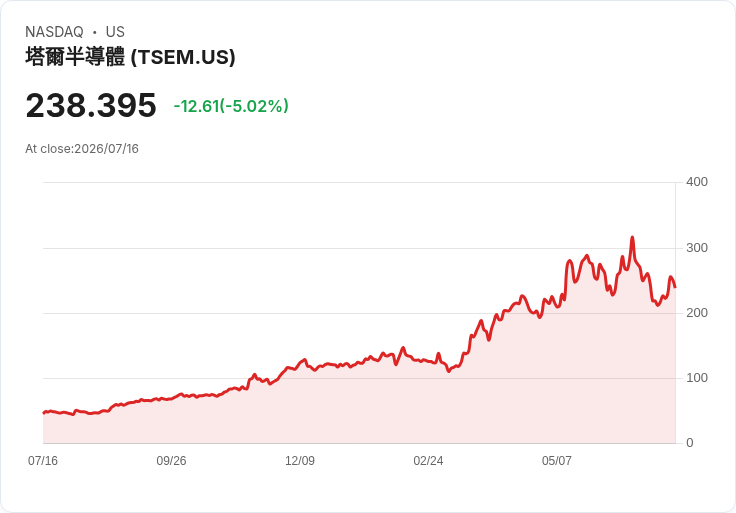Click the 09/26 x-axis date label
Screen dimensions: 736x513
point(171,461)
